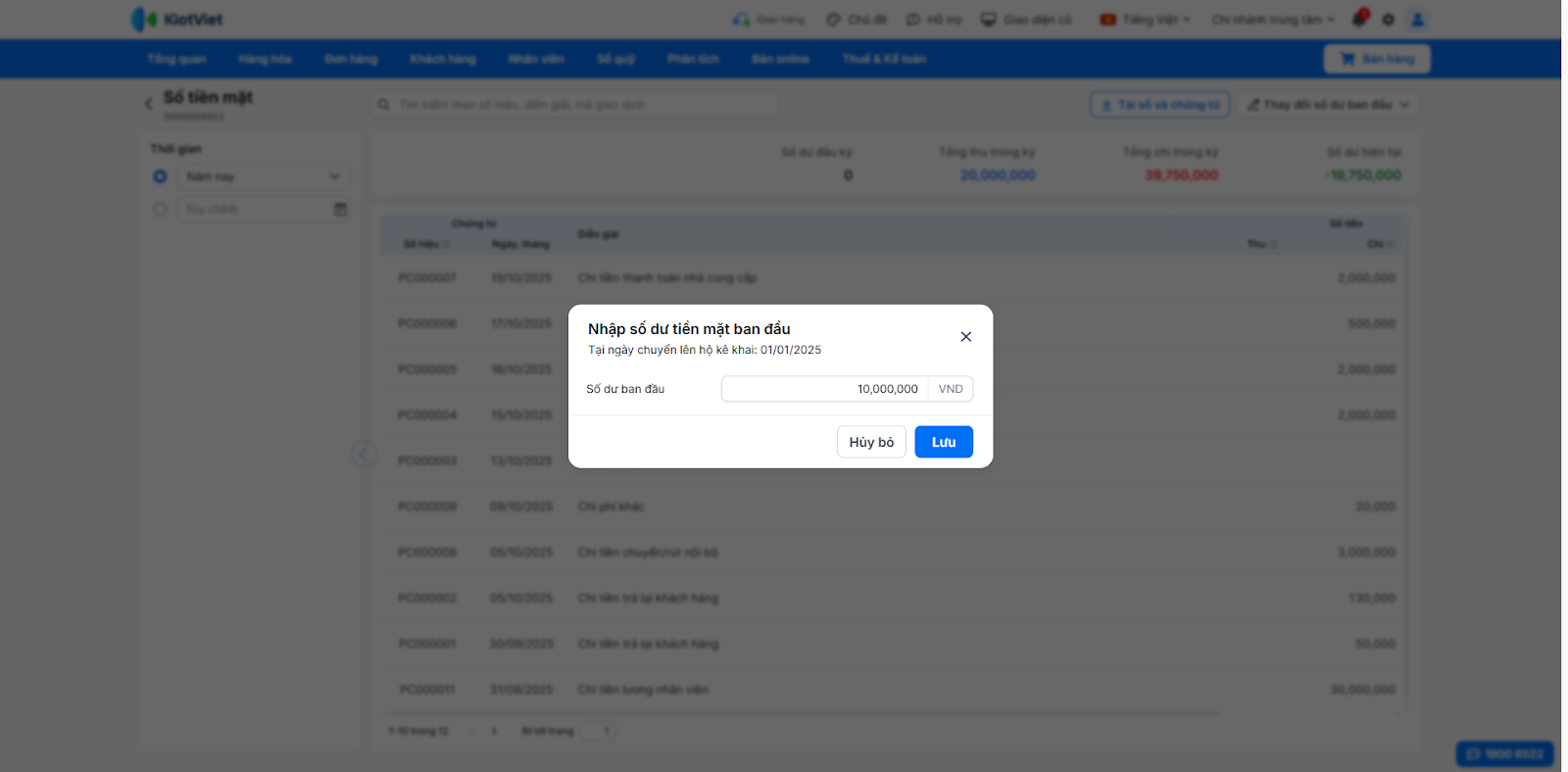This screenshot has height=772, width=1568.
Task: Click the Lưu save button
Action: click(x=944, y=442)
